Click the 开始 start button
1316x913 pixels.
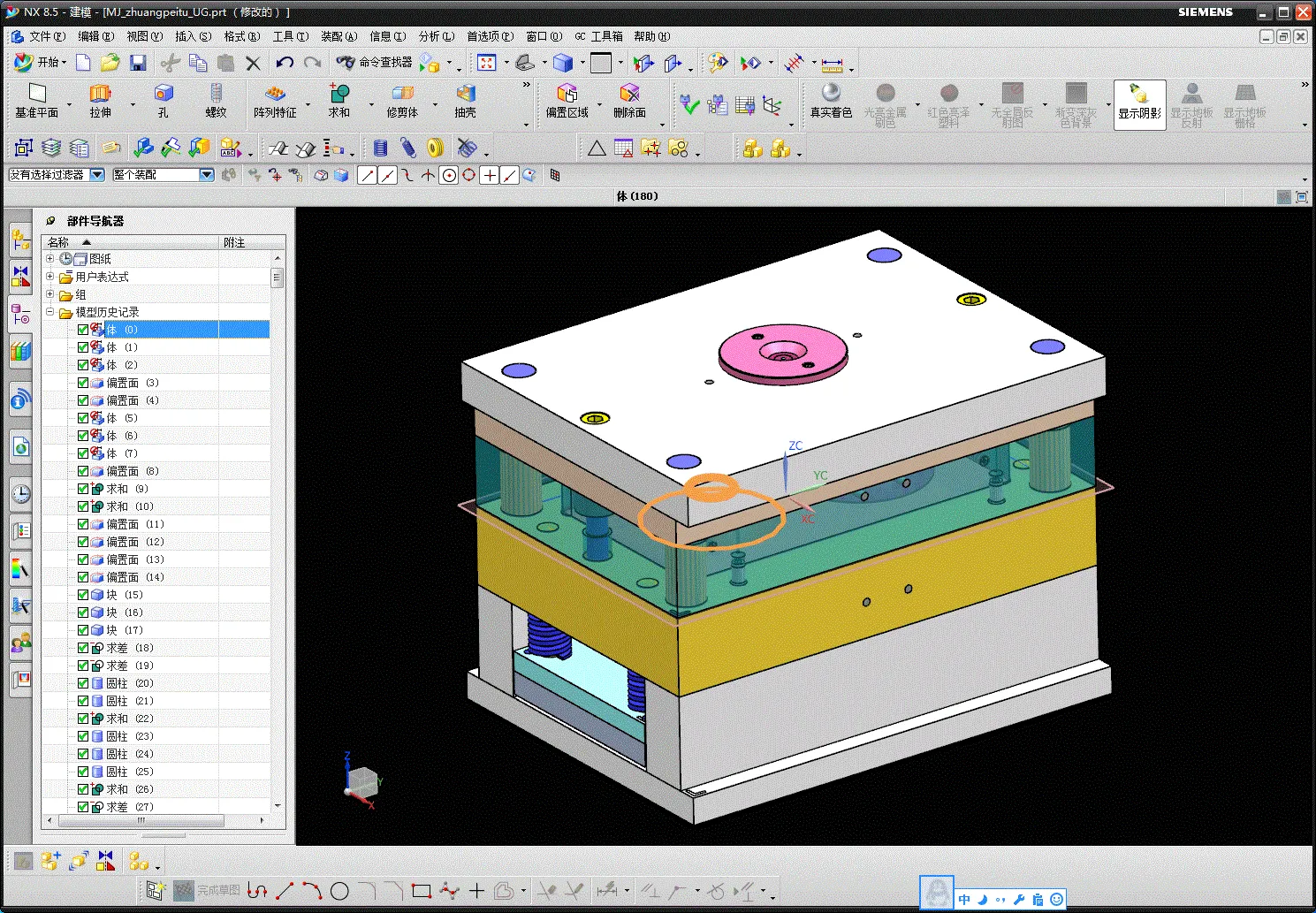click(x=41, y=63)
